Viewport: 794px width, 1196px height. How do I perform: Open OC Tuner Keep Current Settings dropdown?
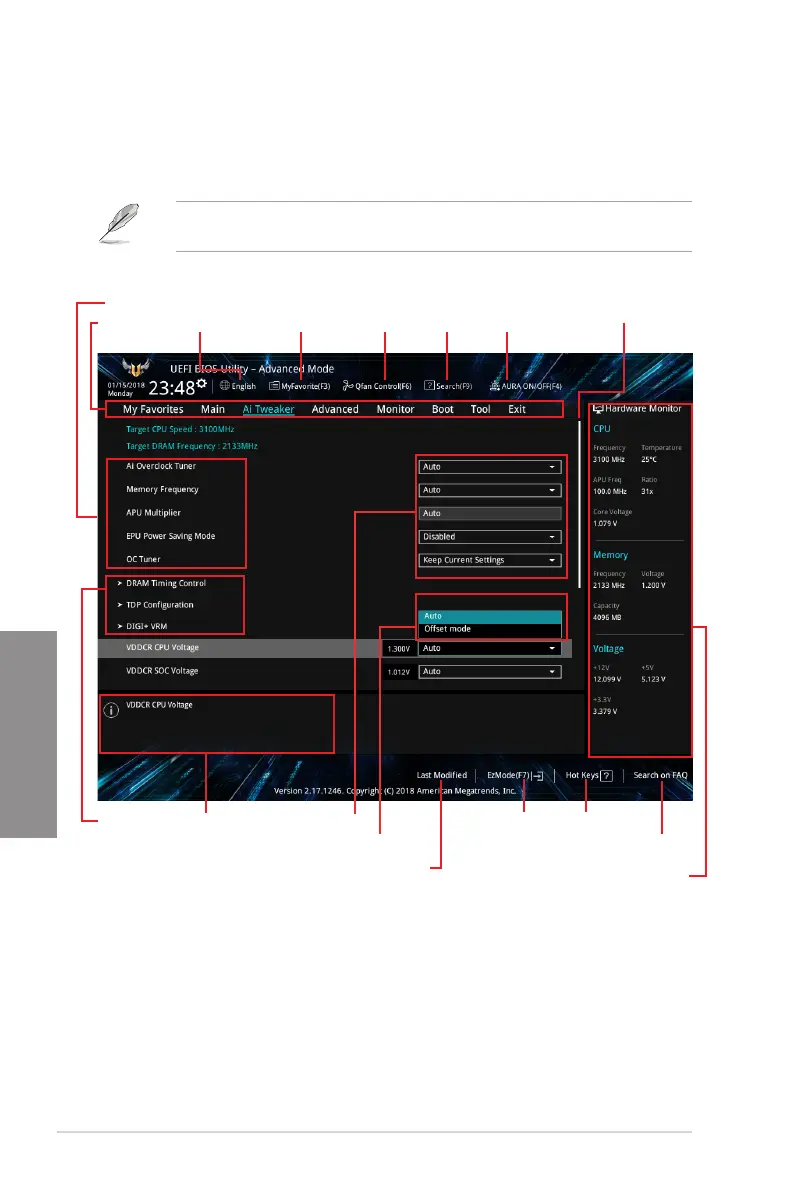click(x=490, y=560)
